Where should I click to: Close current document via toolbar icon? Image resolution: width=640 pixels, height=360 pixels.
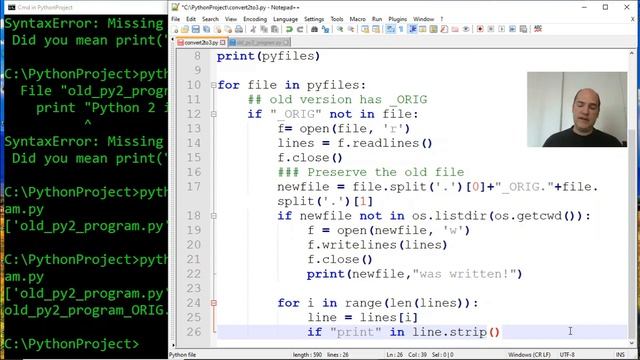218,29
